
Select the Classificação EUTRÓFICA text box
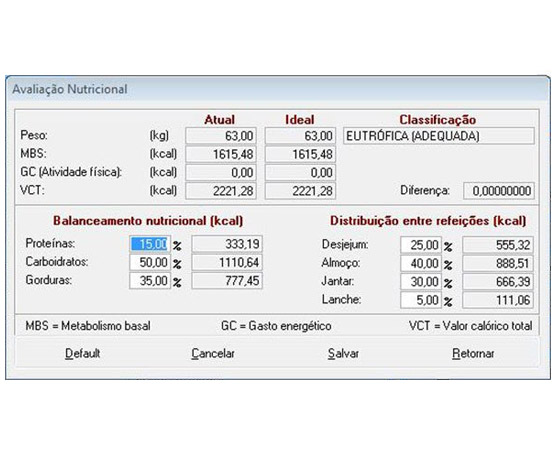[439, 136]
